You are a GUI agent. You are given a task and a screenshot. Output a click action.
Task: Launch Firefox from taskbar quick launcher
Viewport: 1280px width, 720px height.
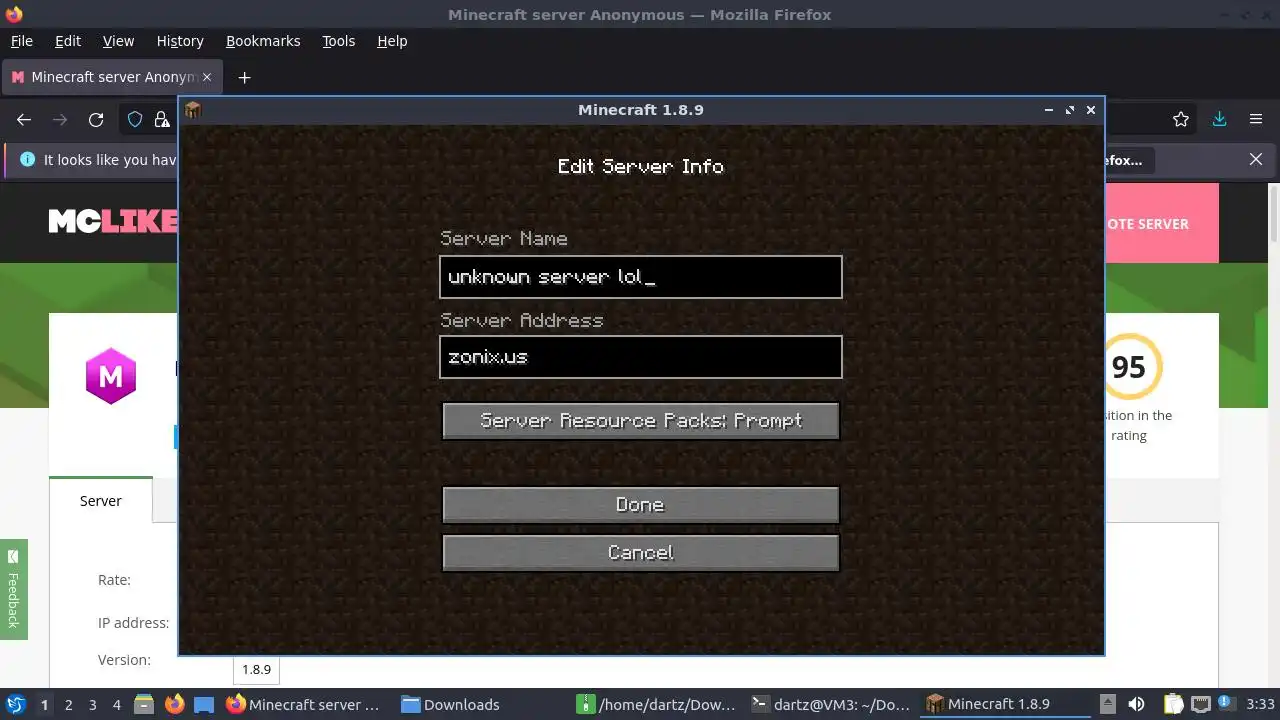pos(174,705)
